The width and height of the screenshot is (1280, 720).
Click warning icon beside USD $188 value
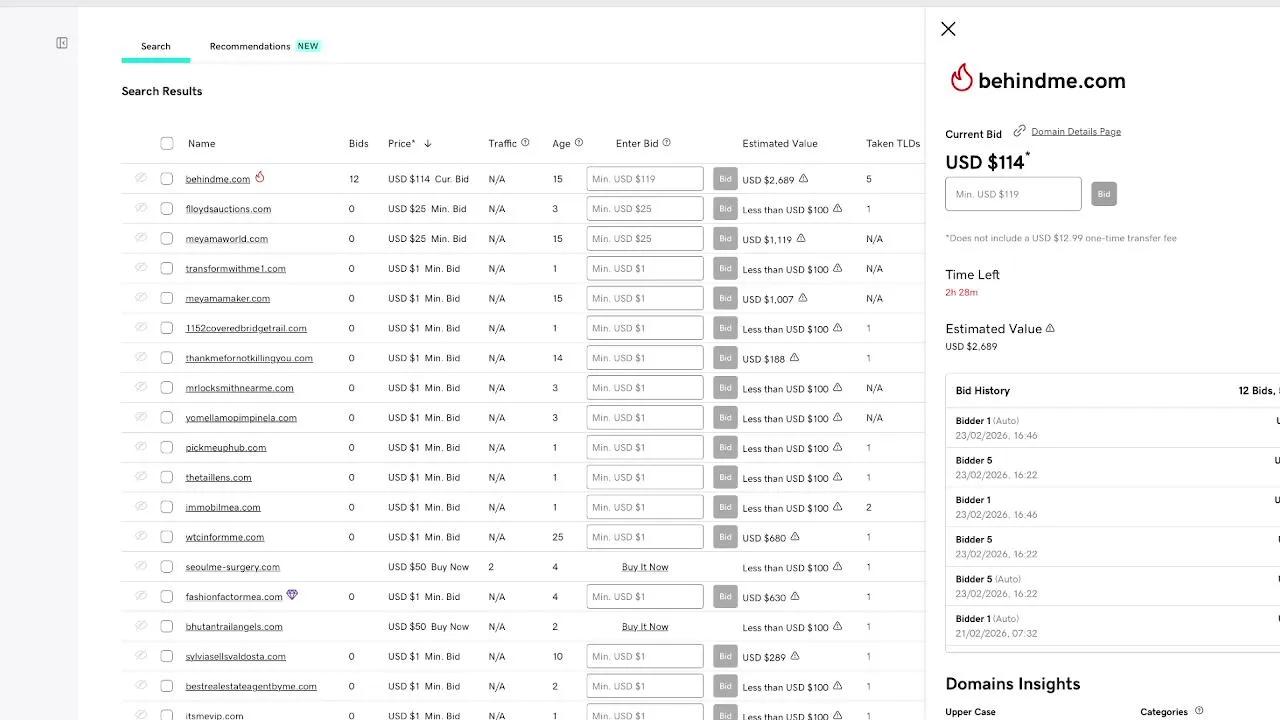(x=795, y=358)
